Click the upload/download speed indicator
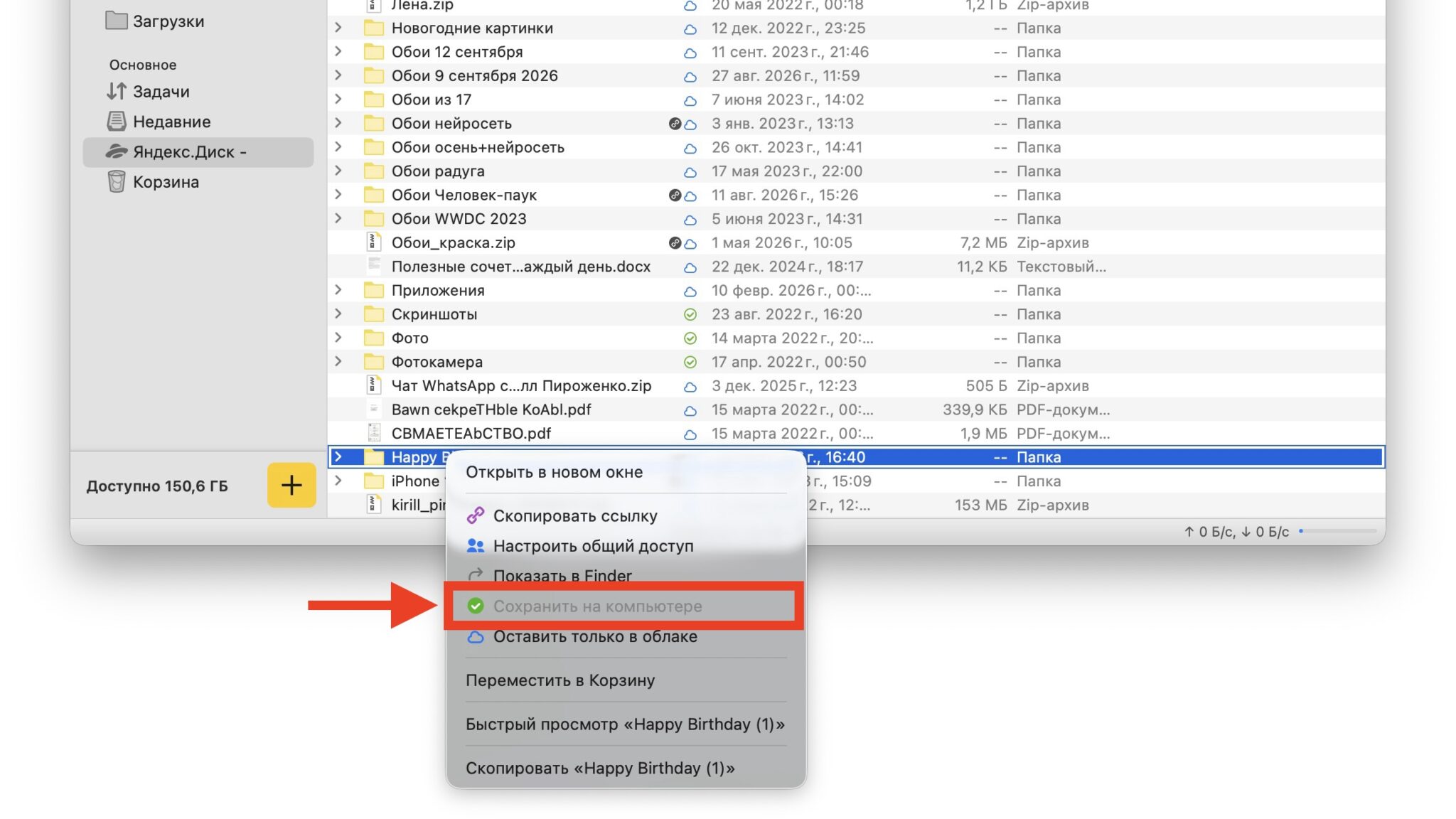The width and height of the screenshot is (1456, 819). (x=1236, y=532)
